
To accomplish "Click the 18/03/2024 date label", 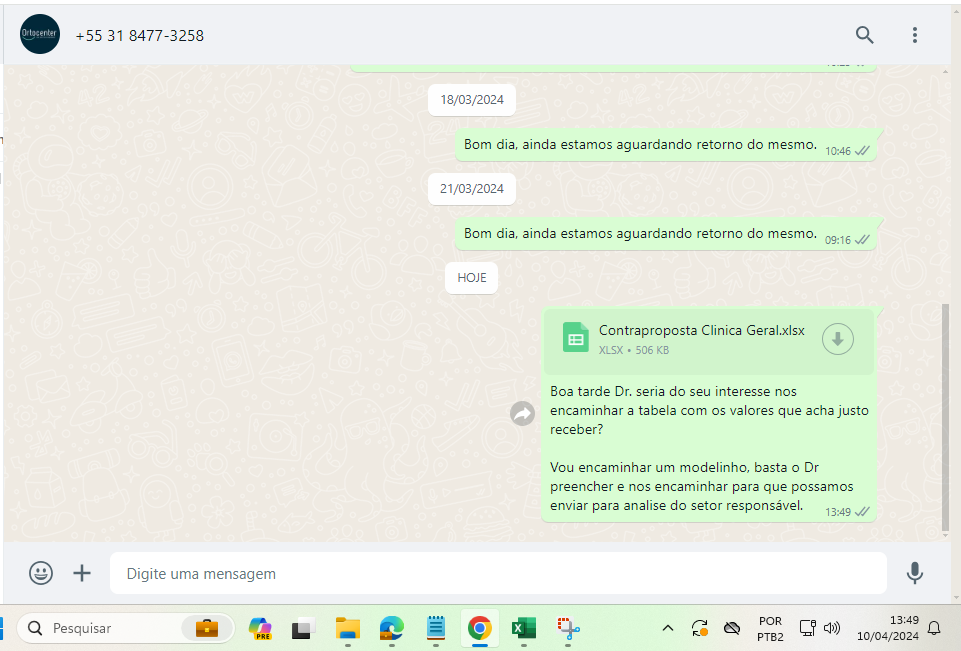I will (471, 100).
